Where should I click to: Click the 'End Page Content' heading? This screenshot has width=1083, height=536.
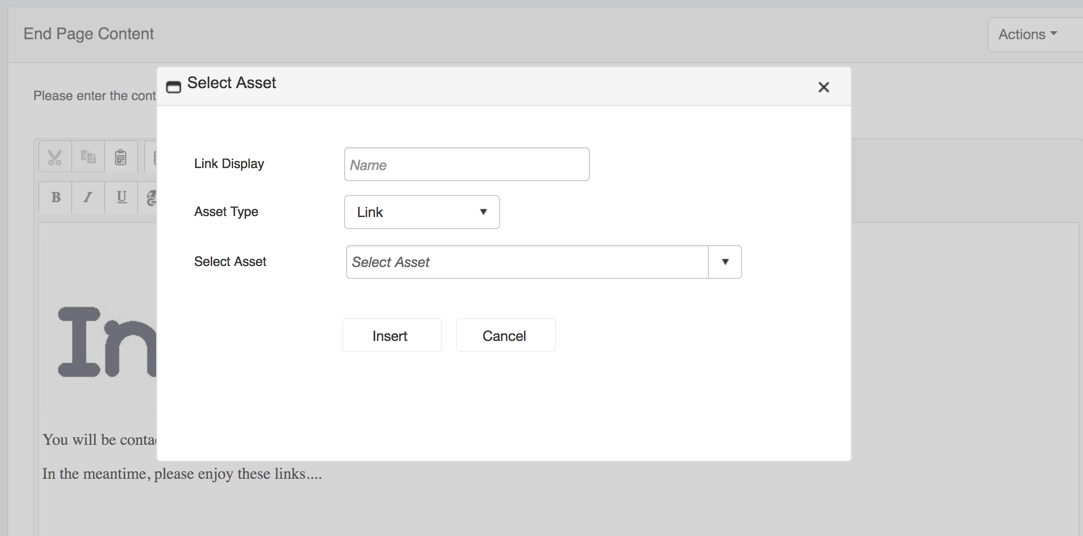[88, 34]
